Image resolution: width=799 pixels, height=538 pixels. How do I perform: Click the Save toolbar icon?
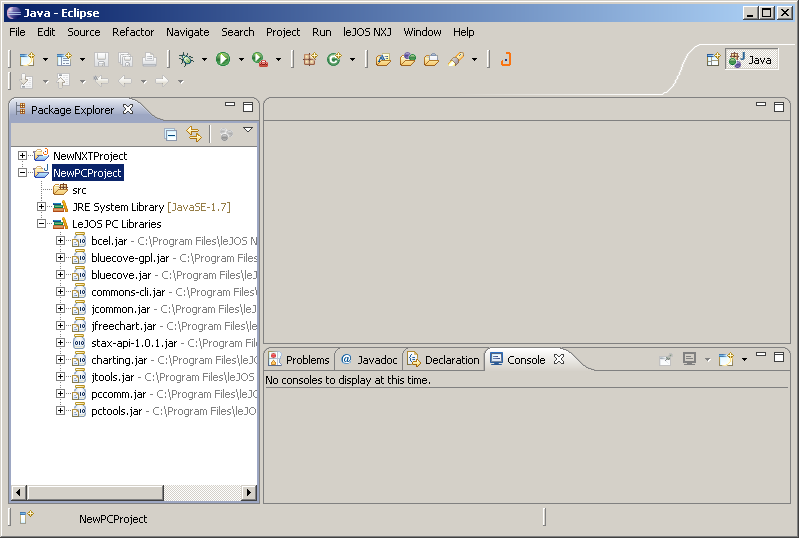pos(101,60)
